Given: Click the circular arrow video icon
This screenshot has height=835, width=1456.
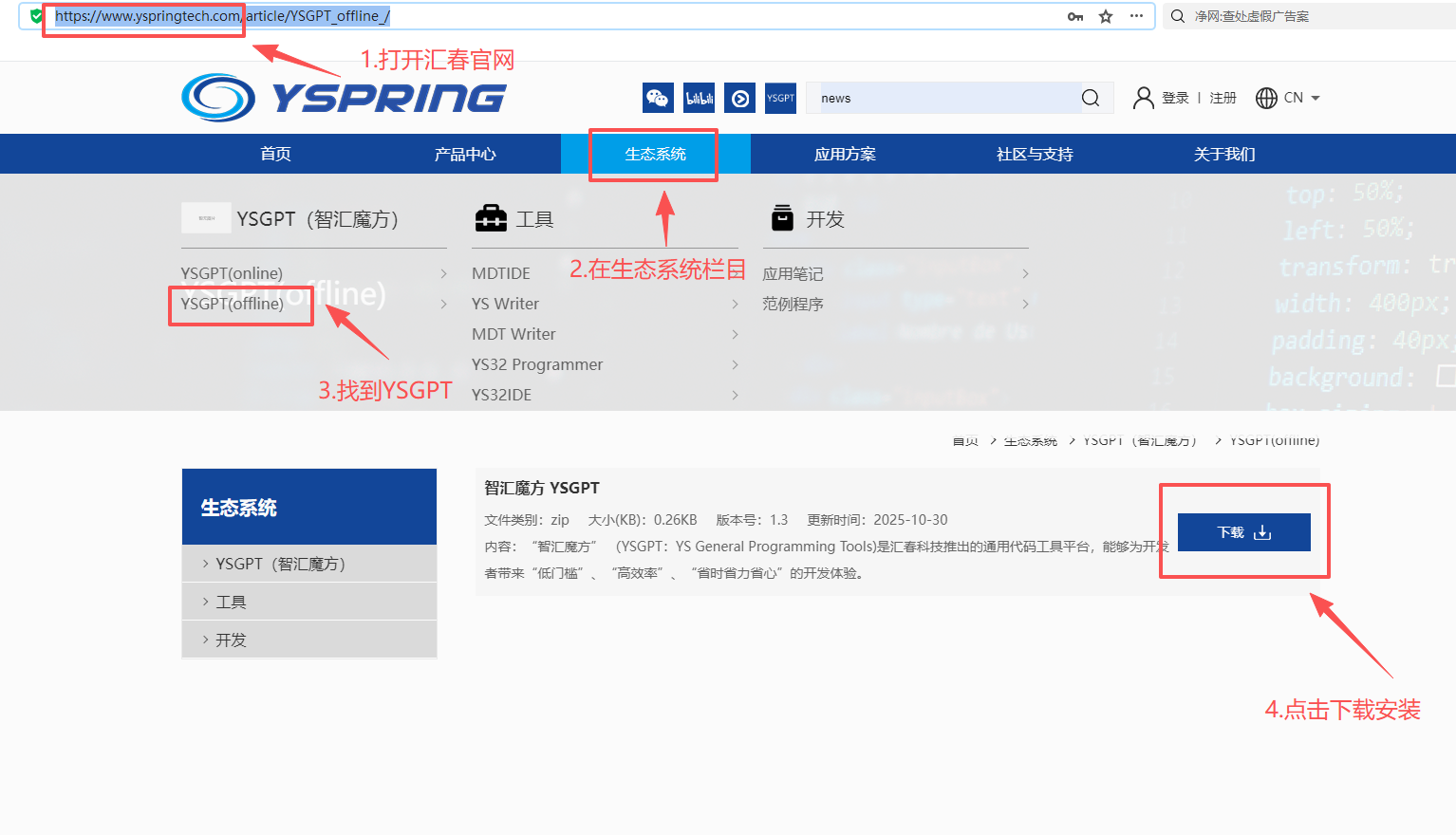Looking at the screenshot, I should 740,98.
